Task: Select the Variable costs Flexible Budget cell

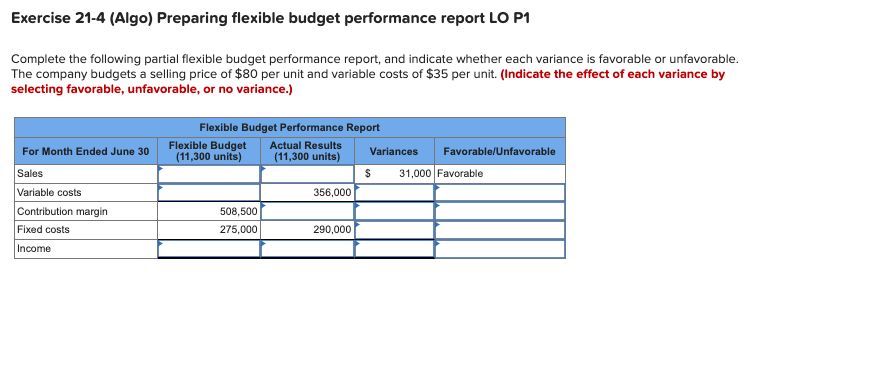Action: 209,192
